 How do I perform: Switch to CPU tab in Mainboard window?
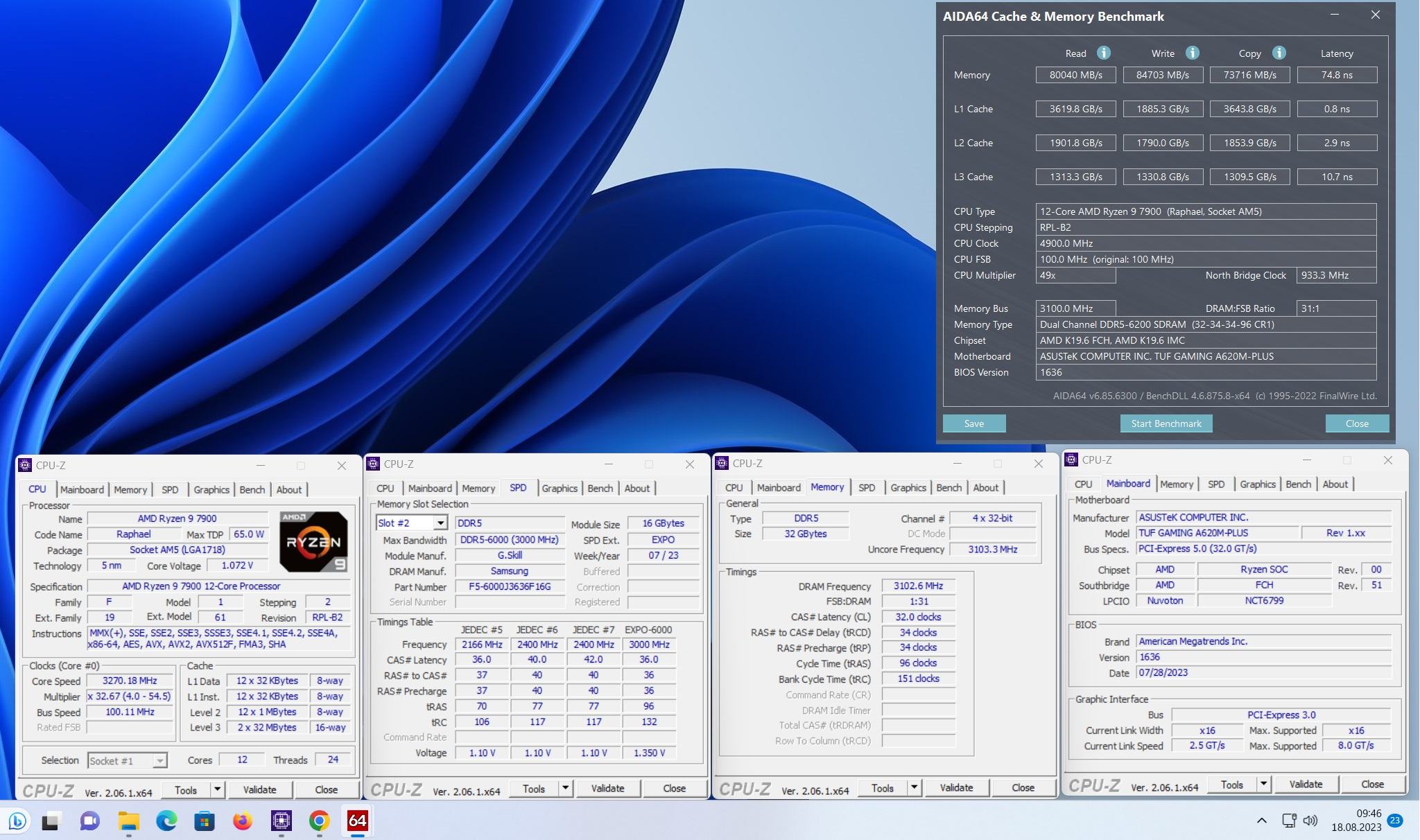1084,484
